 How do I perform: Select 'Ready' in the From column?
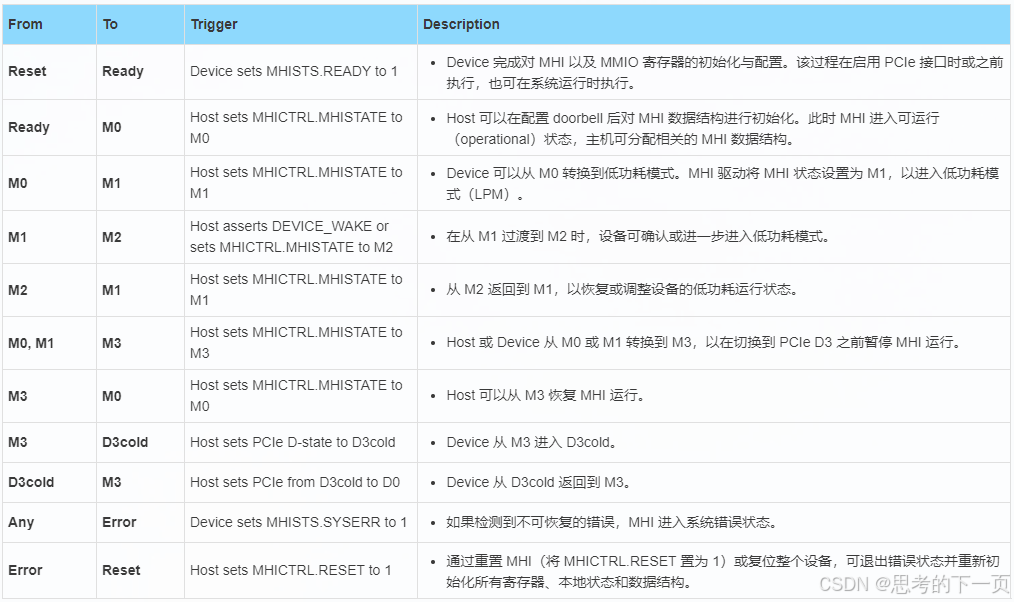(28, 127)
